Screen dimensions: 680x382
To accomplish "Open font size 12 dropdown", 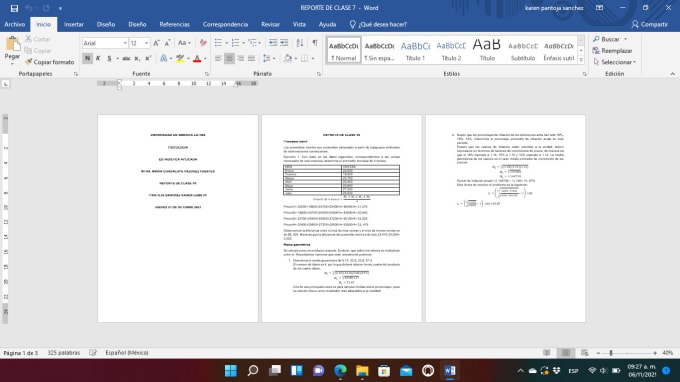I will click(x=147, y=43).
